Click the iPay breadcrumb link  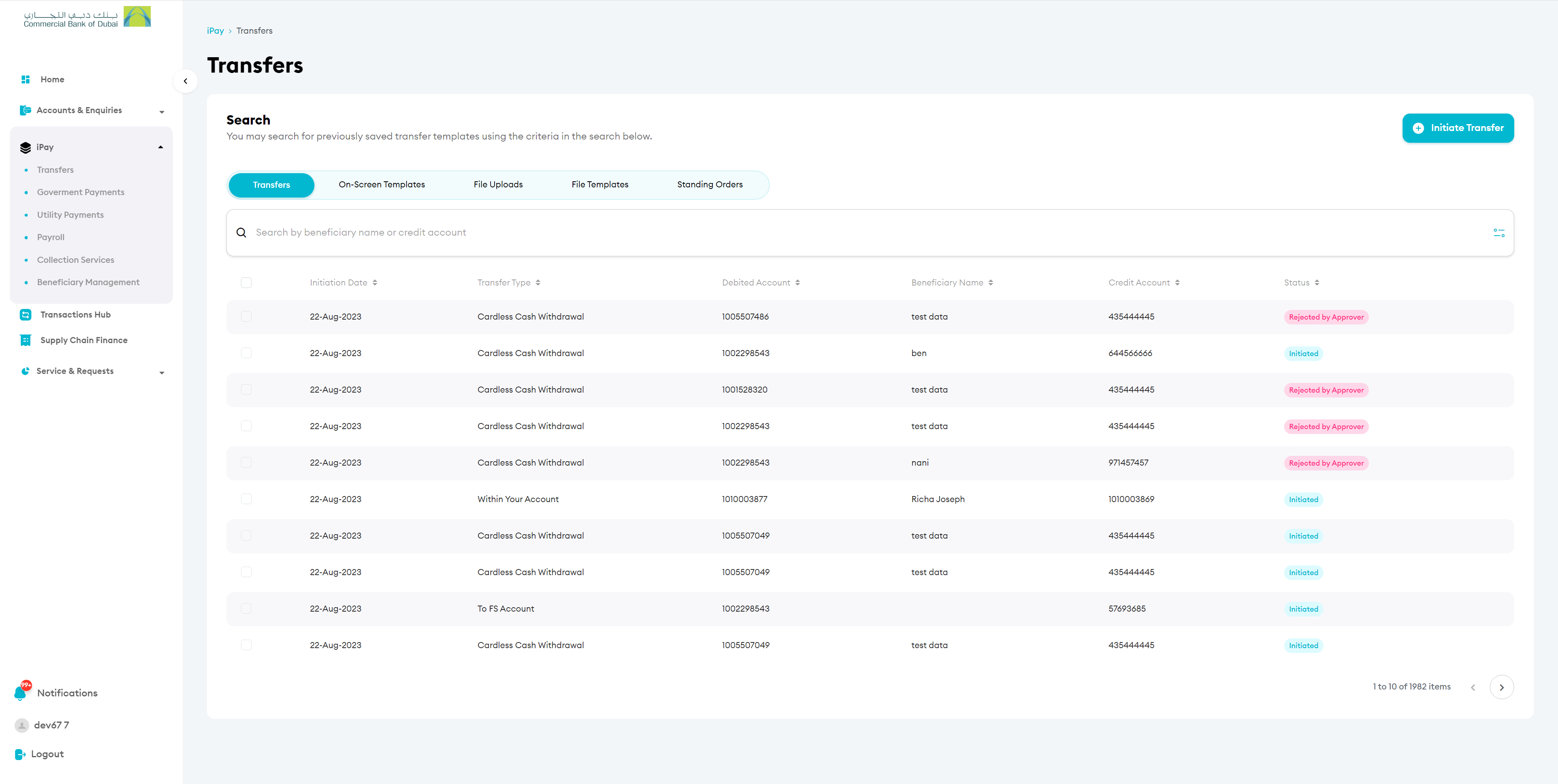click(215, 31)
